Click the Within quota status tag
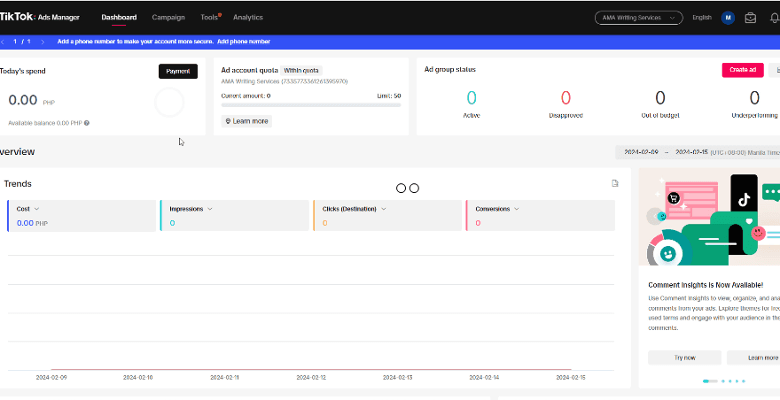 pos(301,71)
